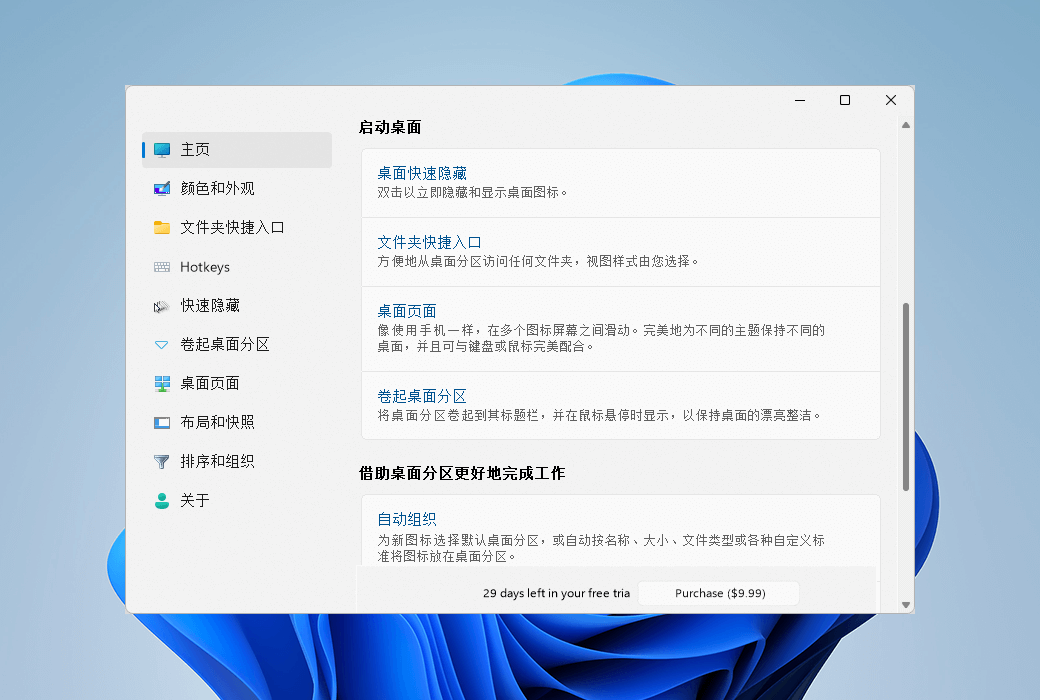The height and width of the screenshot is (700, 1040).
Task: Click the yellow folder icon for 文件夹快捷入口
Action: click(162, 228)
